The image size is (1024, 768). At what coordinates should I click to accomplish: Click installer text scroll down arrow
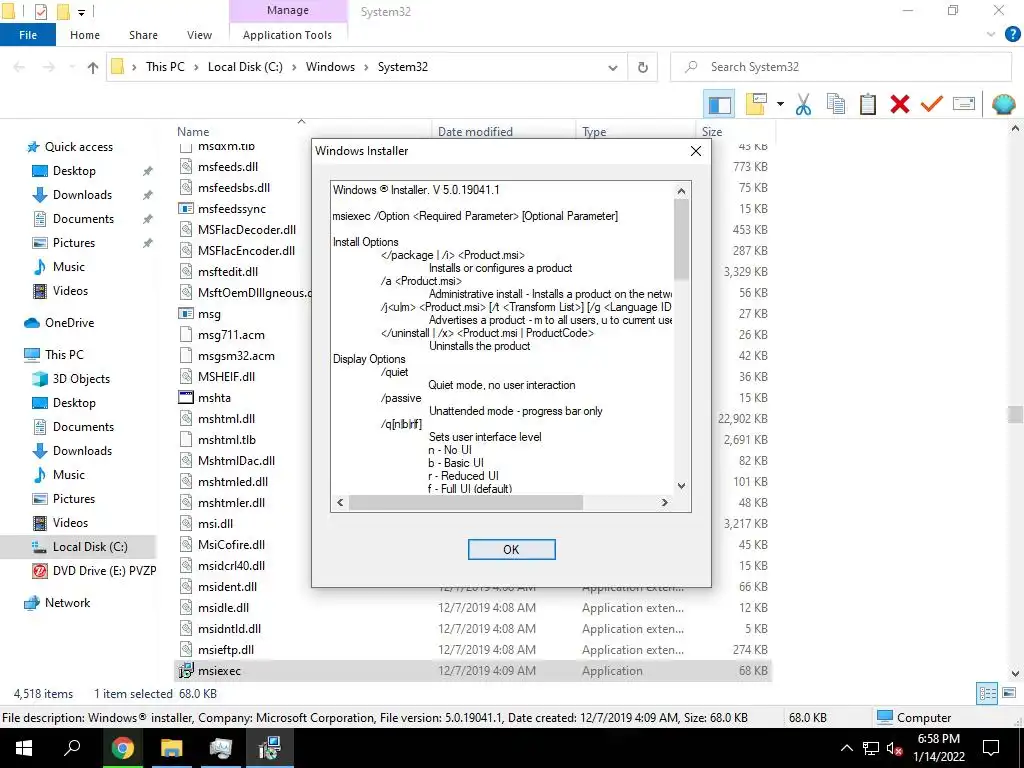tap(681, 486)
